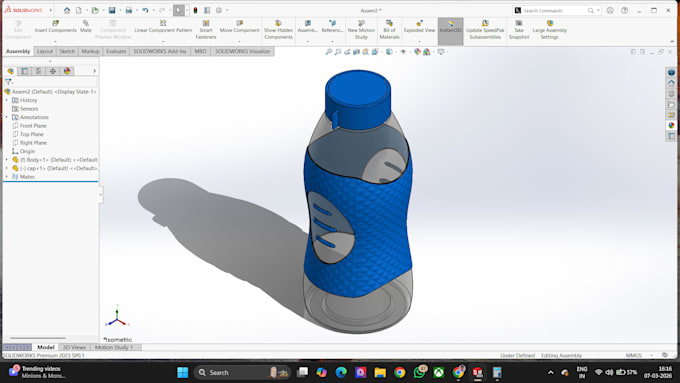Click the Select cursor tool
The width and height of the screenshot is (680, 383).
click(179, 10)
